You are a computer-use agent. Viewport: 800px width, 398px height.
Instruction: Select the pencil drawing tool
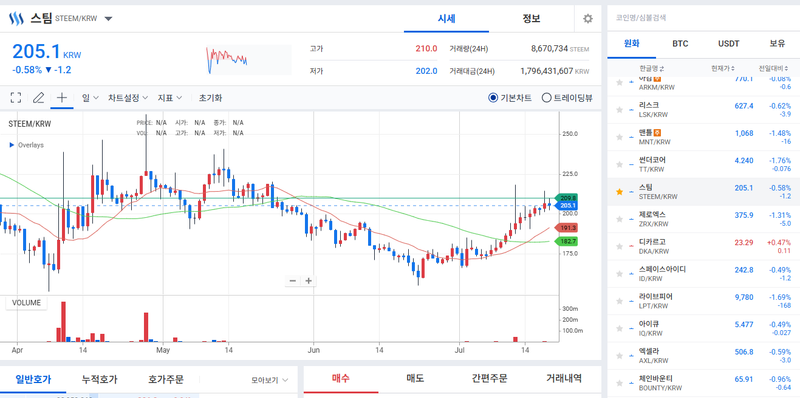(38, 98)
